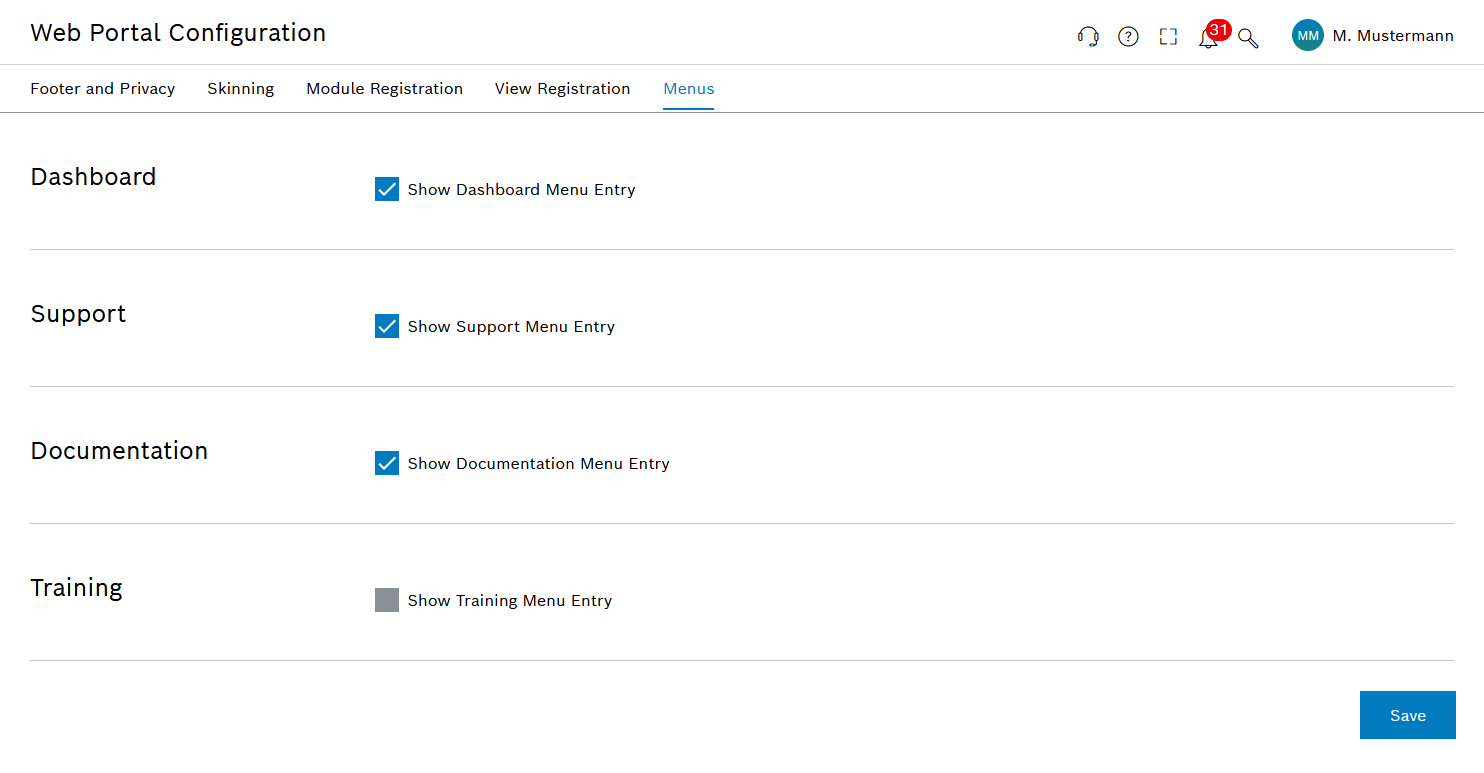The image size is (1484, 773).
Task: Click the bell icon in the header
Action: point(1208,40)
